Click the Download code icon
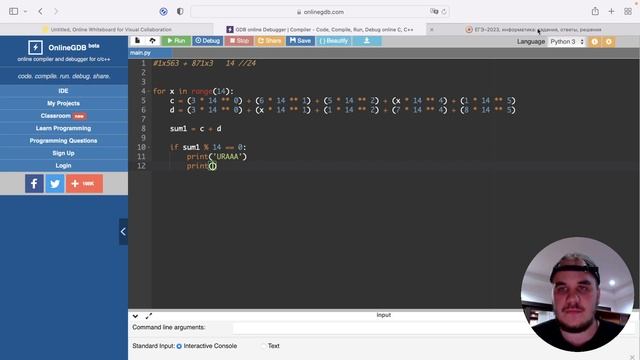The width and height of the screenshot is (640, 360). click(x=367, y=41)
